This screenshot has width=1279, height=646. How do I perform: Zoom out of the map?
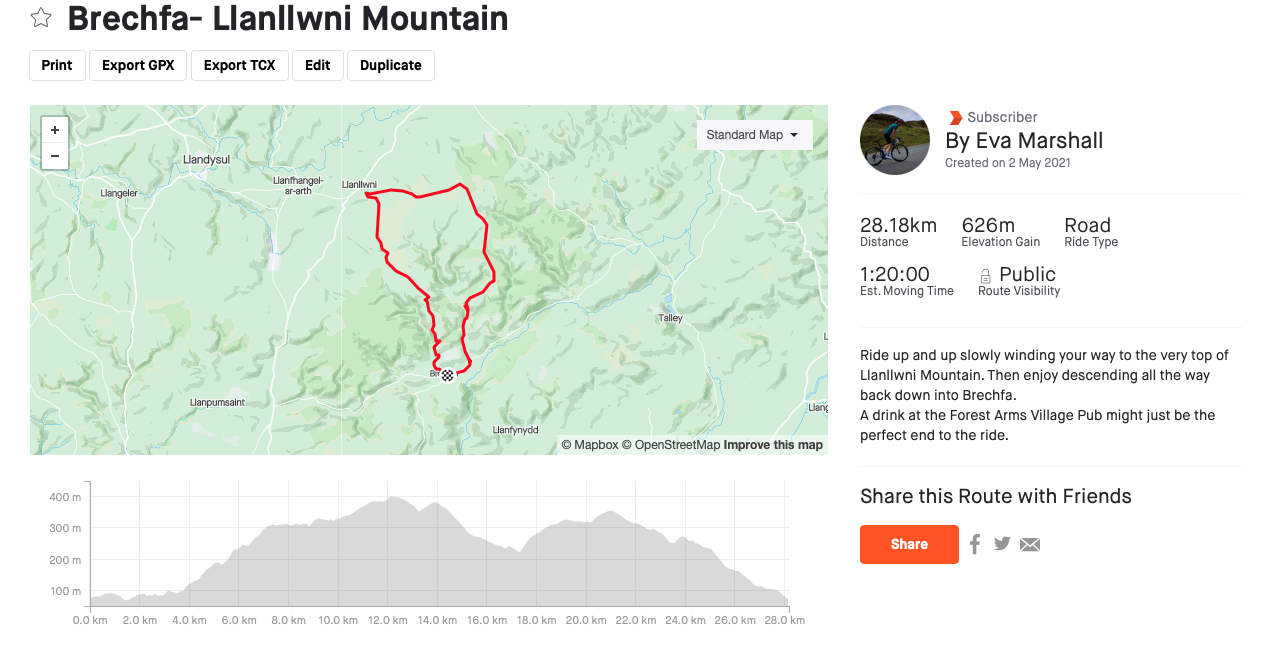54,156
